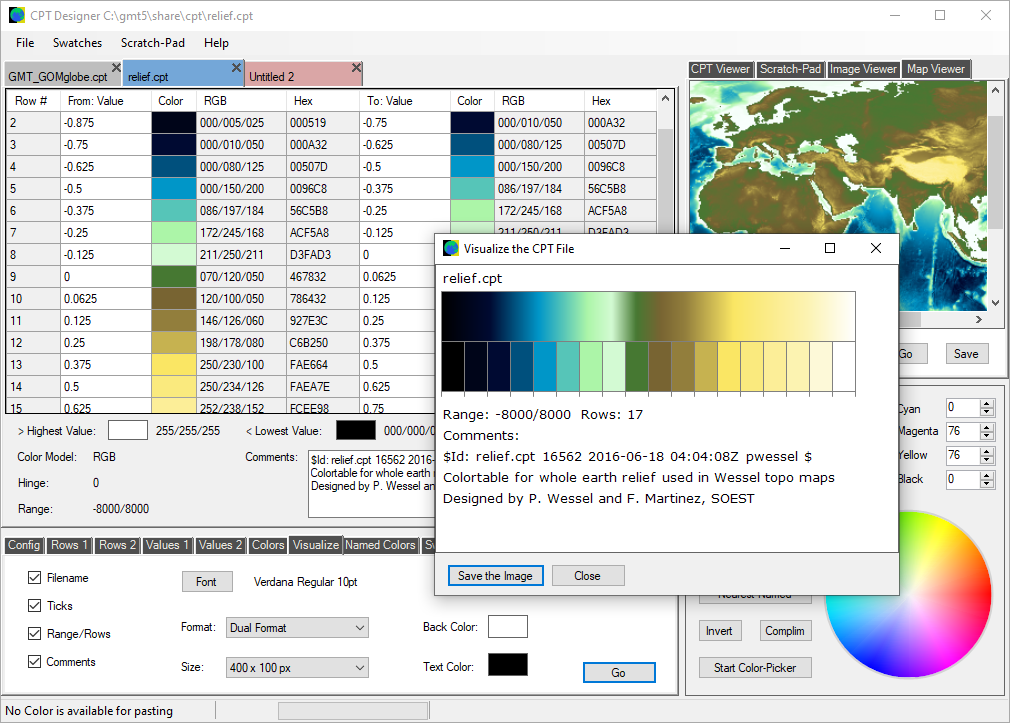Viewport: 1010px width, 723px height.
Task: Select the CPT Viewer tab
Action: point(720,69)
